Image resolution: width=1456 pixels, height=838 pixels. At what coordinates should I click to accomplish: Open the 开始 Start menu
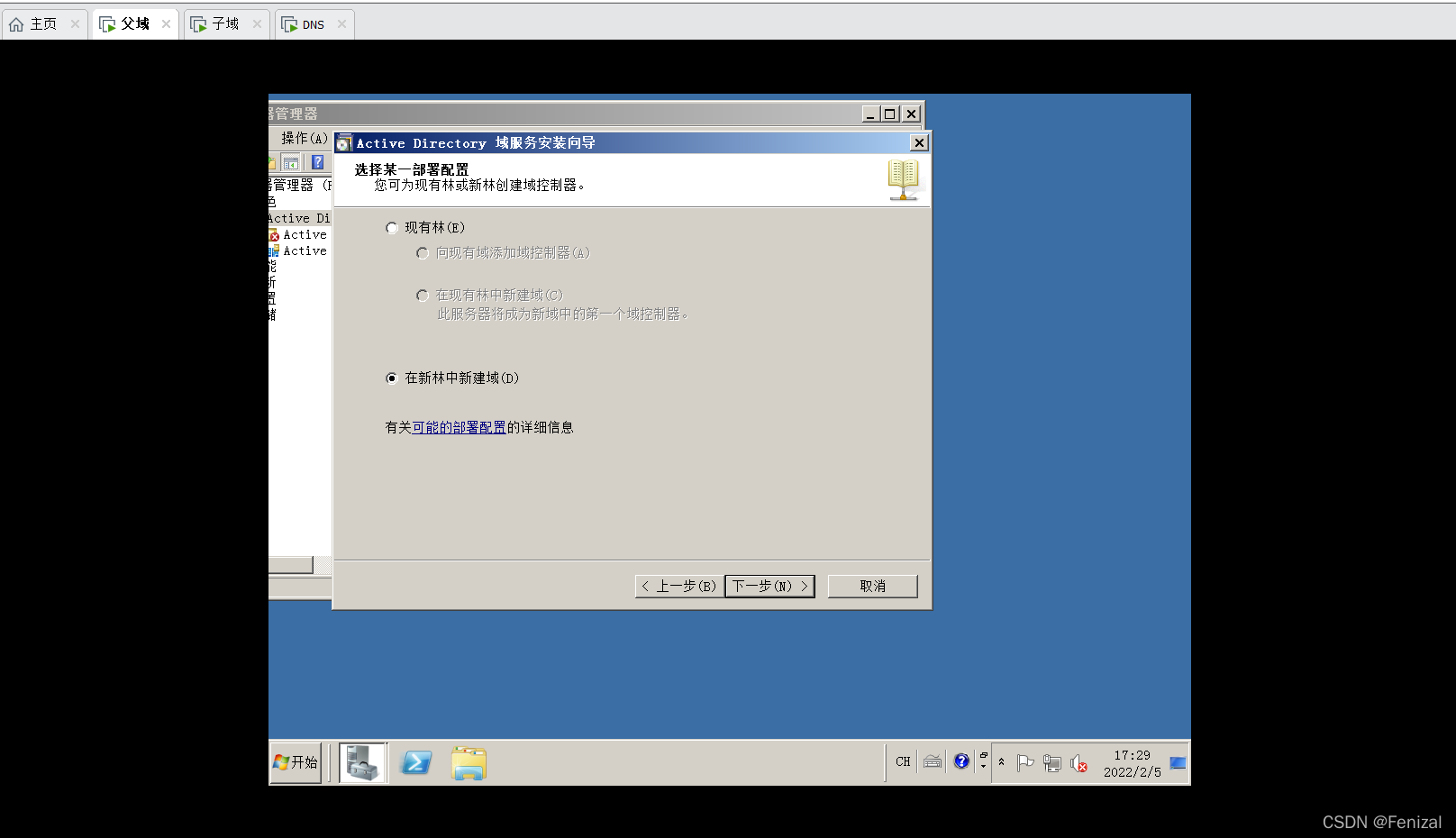click(296, 762)
